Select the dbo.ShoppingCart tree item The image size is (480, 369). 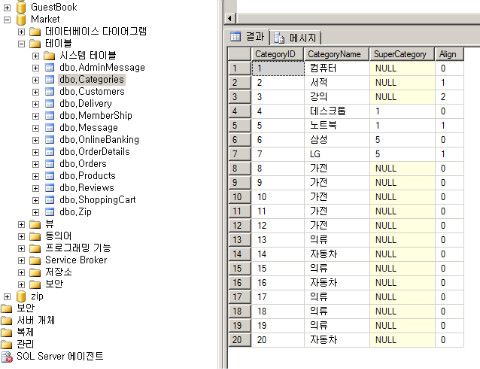pos(97,200)
